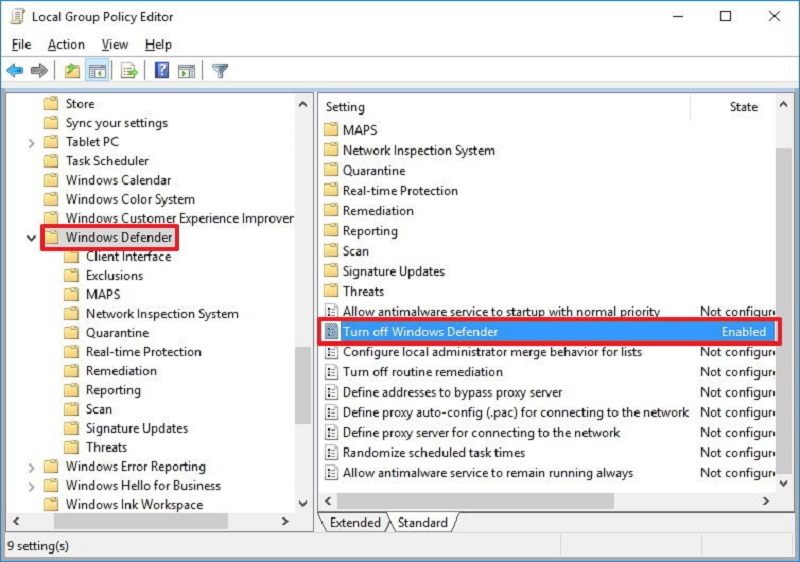Select Network Inspection System folder in right pane

418,150
